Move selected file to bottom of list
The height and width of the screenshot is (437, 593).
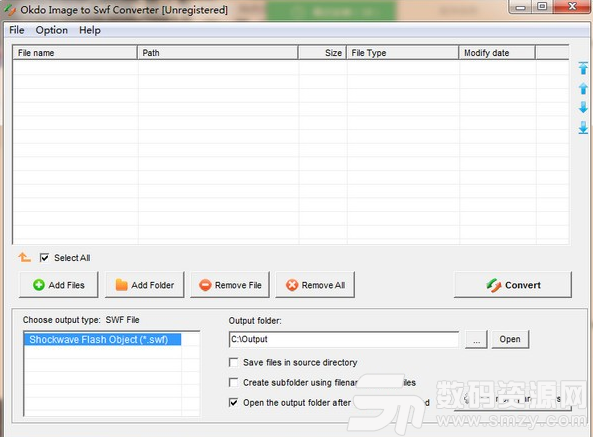pyautogui.click(x=583, y=128)
